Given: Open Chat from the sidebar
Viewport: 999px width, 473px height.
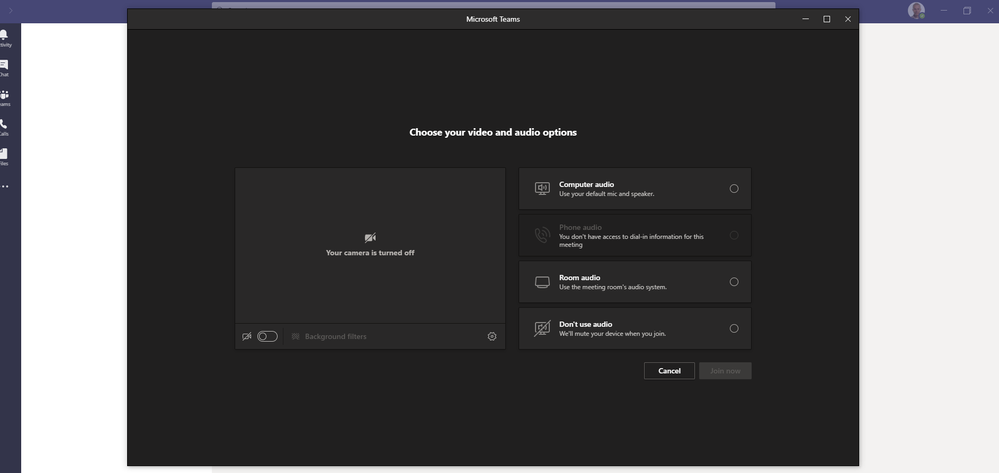Looking at the screenshot, I should 5,68.
